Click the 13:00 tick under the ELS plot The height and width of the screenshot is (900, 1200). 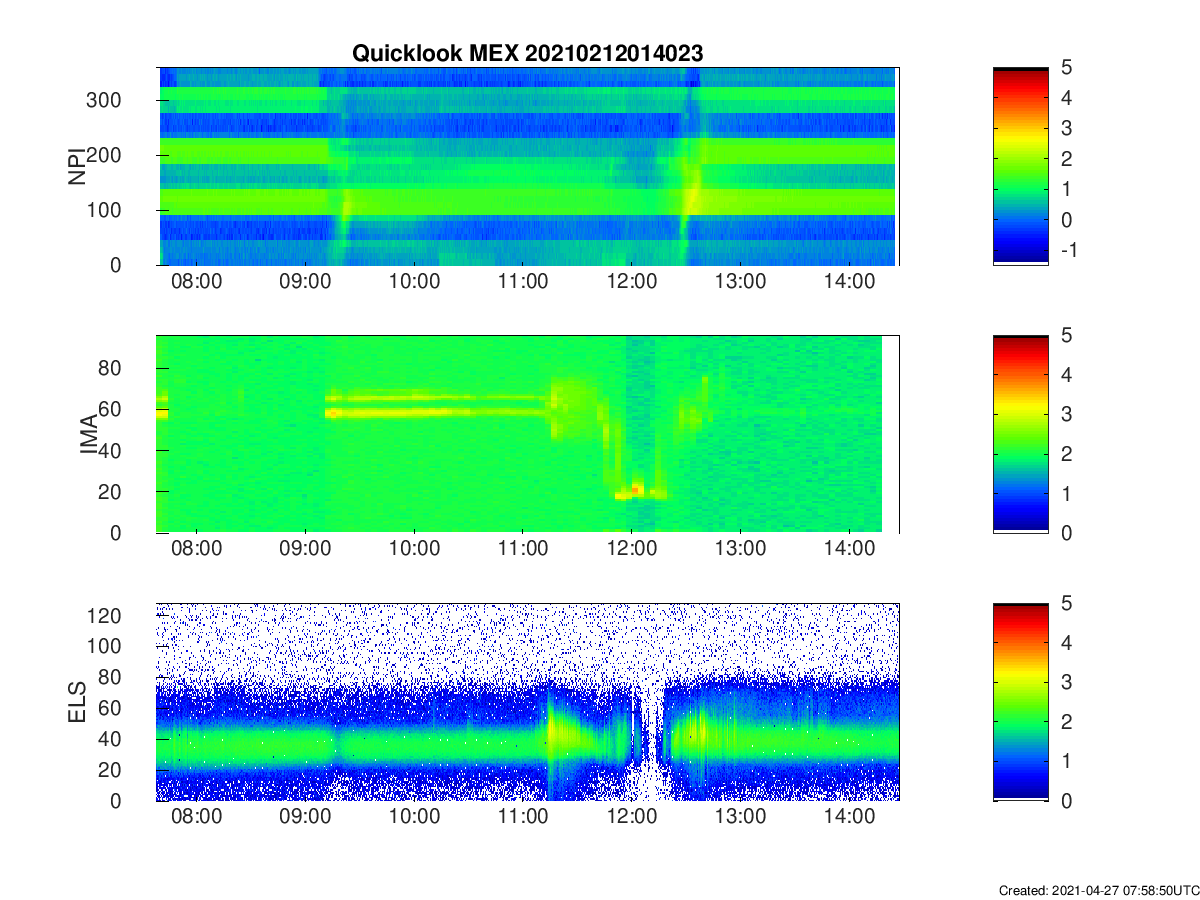point(740,817)
